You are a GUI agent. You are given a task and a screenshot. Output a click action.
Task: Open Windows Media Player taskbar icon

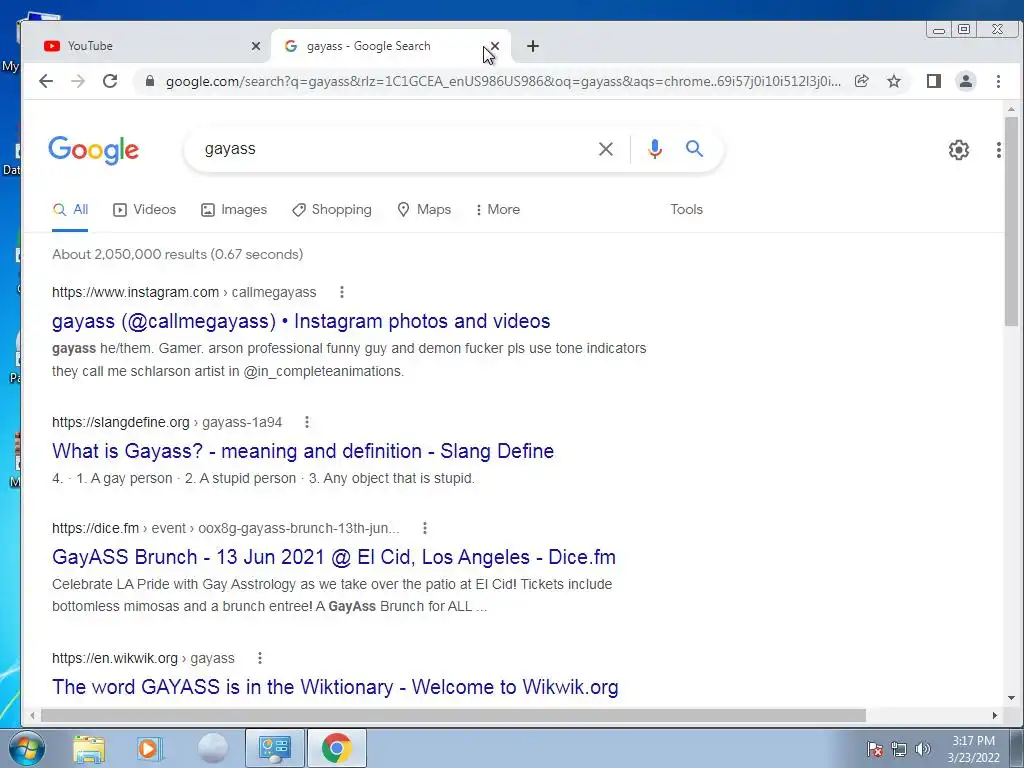tap(148, 748)
